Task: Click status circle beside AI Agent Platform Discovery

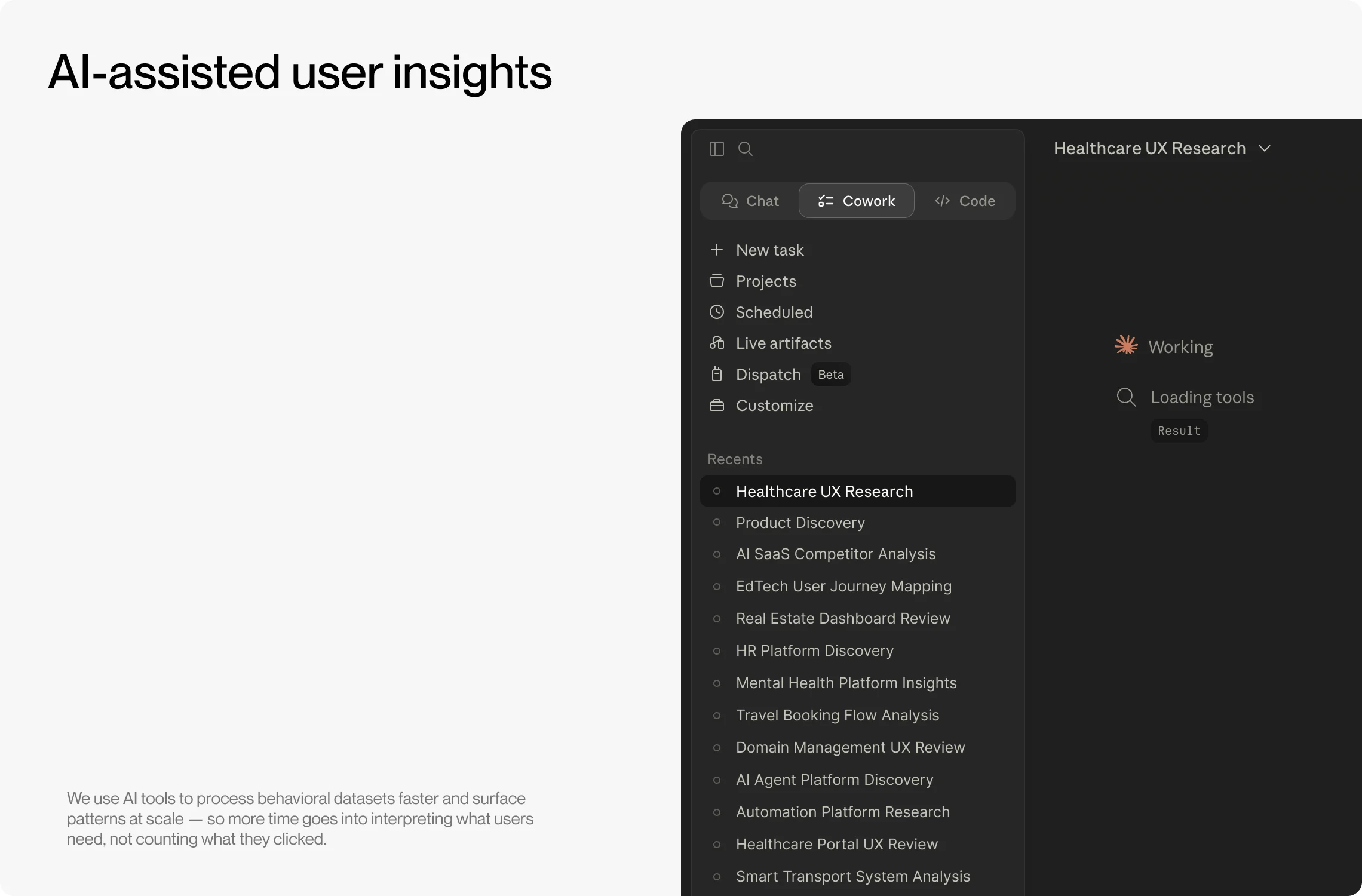Action: (x=717, y=780)
